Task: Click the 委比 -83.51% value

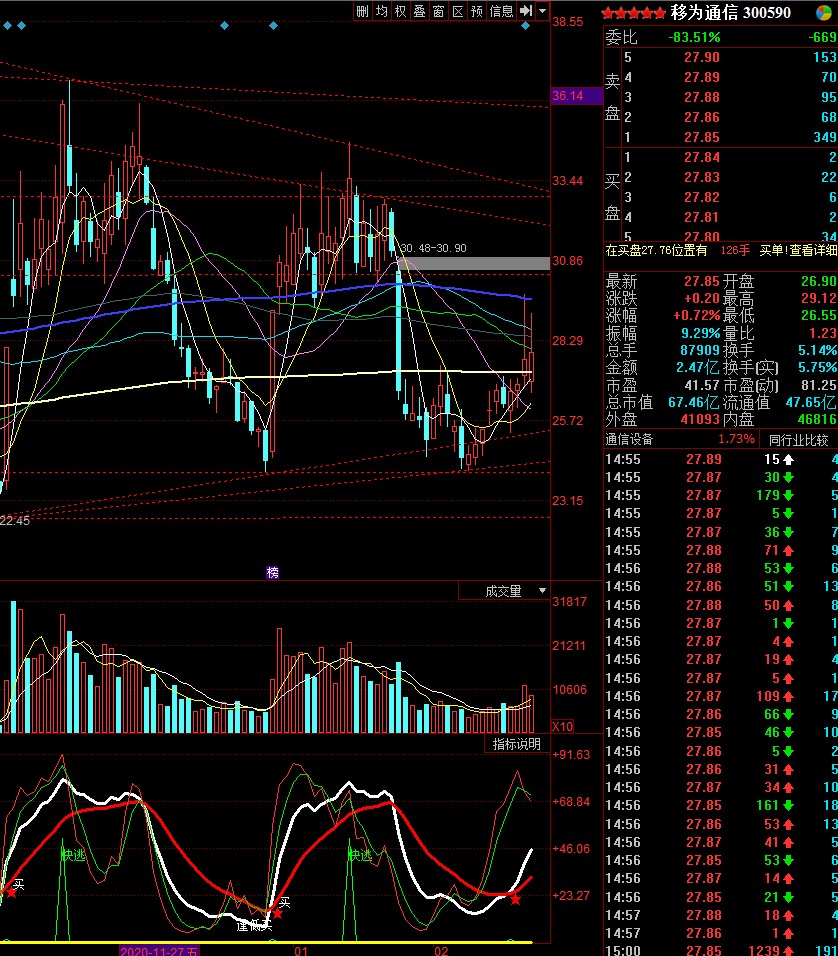Action: (694, 37)
